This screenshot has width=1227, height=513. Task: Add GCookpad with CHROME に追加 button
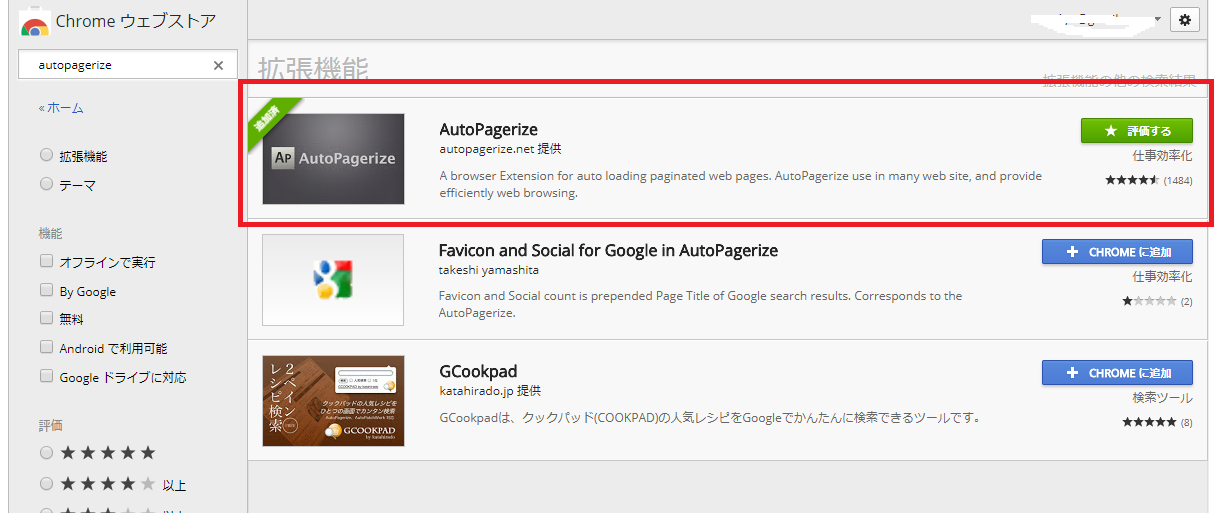point(1117,373)
